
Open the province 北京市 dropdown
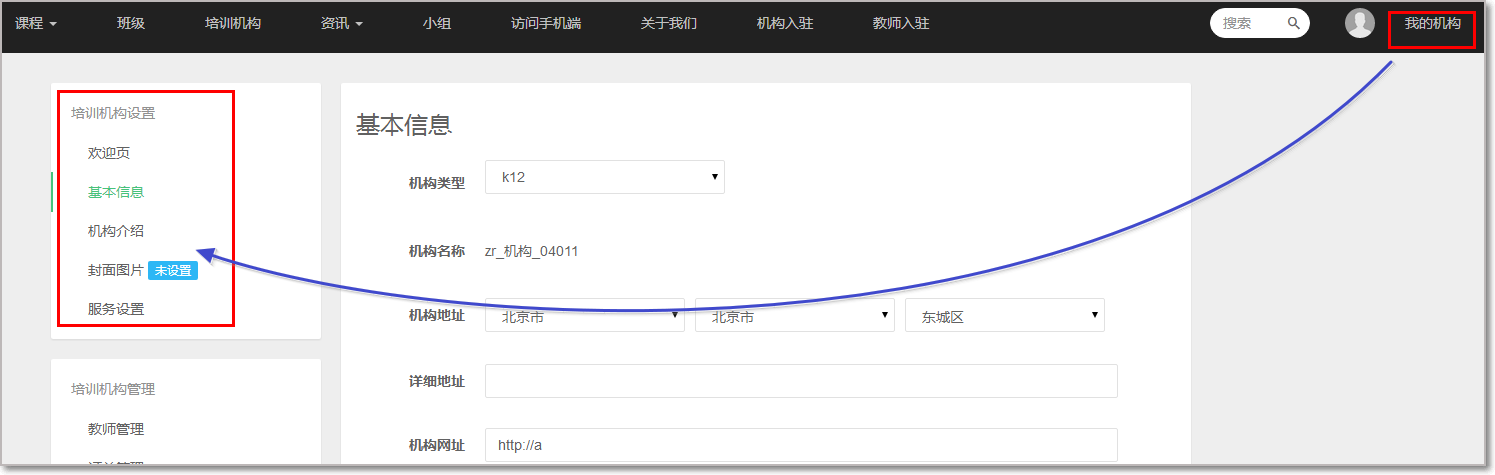point(585,315)
